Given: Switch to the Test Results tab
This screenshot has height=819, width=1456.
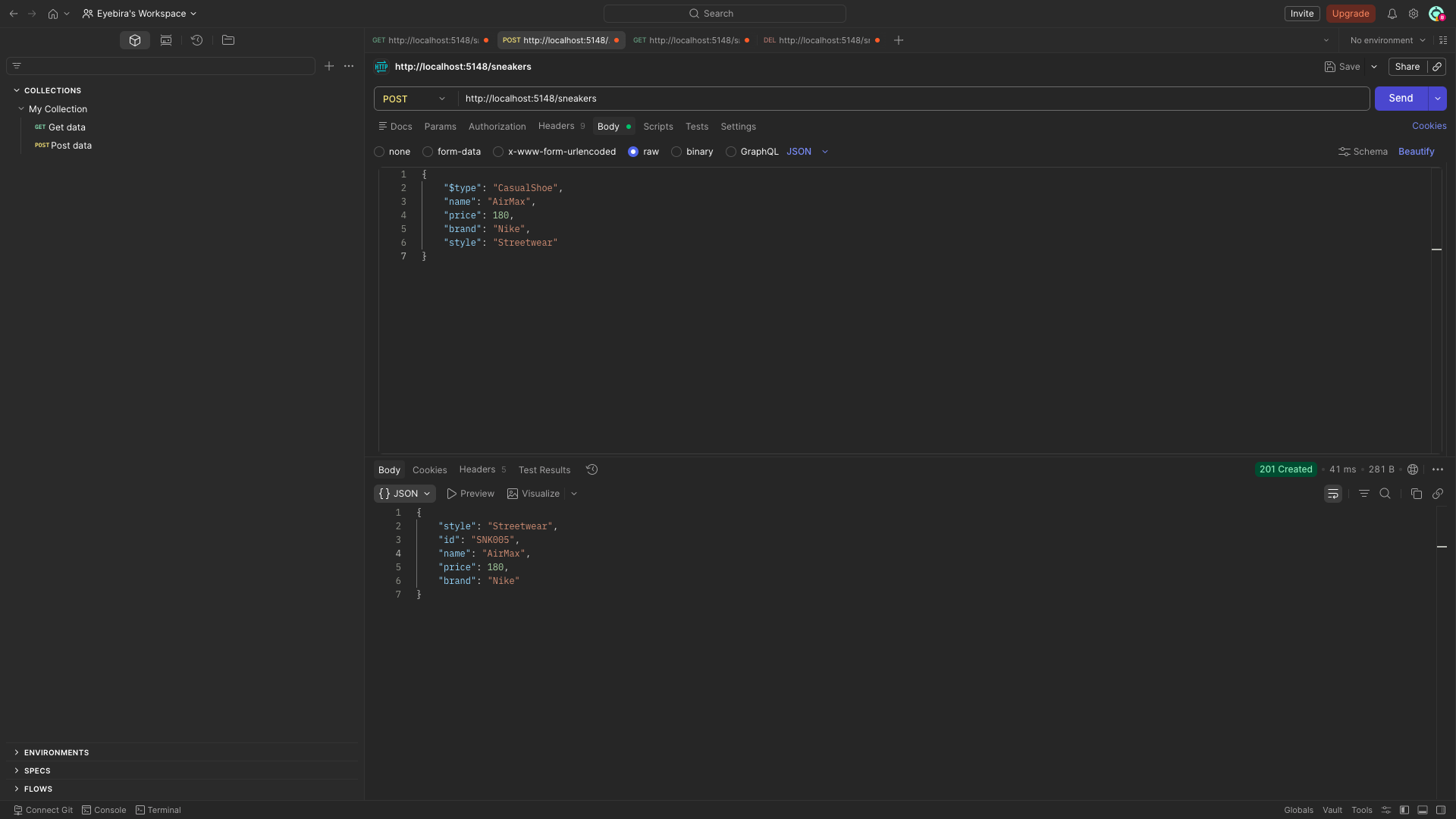Looking at the screenshot, I should (544, 469).
